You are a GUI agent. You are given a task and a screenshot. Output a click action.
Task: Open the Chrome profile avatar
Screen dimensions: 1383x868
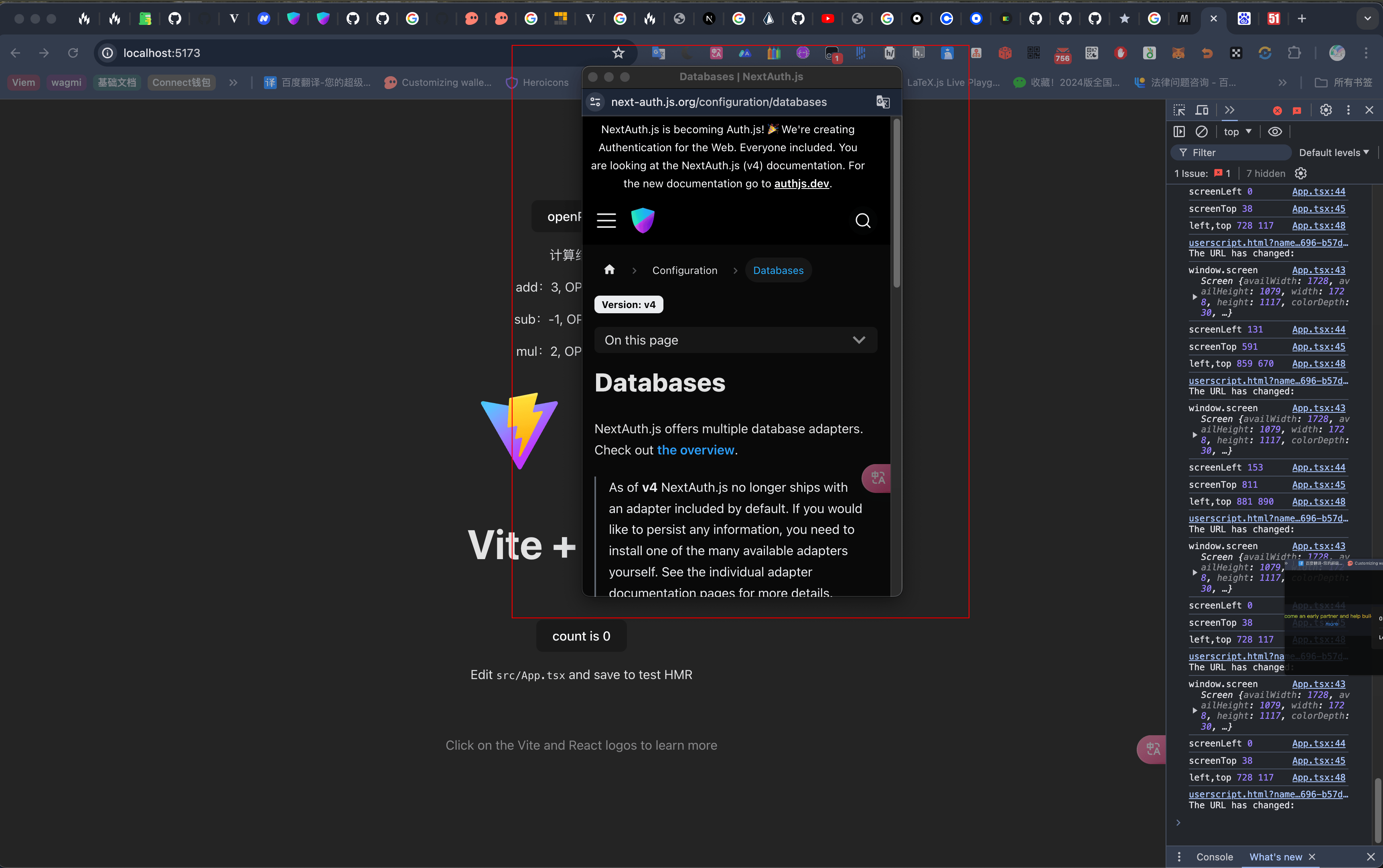pos(1337,53)
